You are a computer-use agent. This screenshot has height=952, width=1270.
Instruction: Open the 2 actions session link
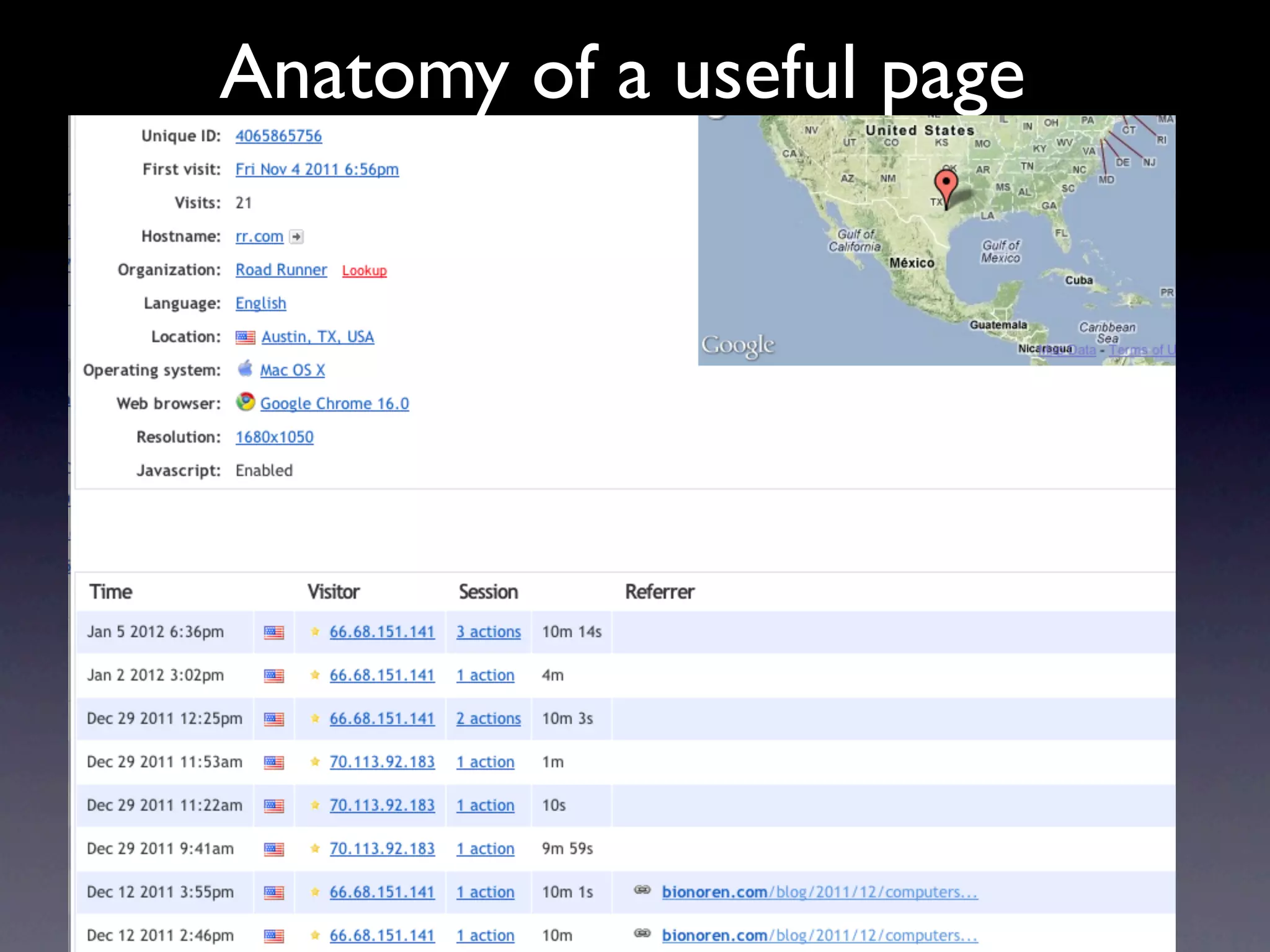pos(489,718)
